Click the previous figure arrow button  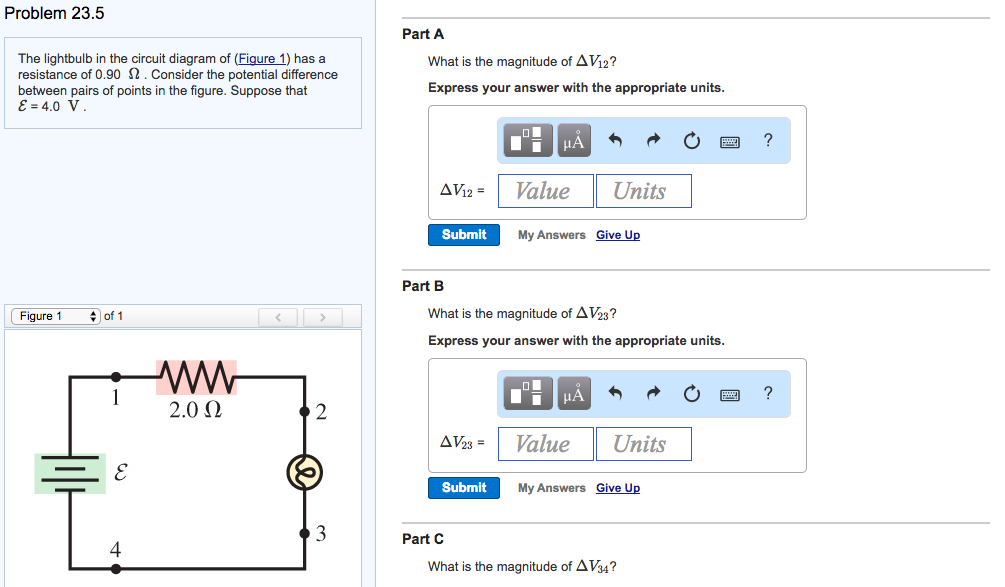(x=278, y=317)
